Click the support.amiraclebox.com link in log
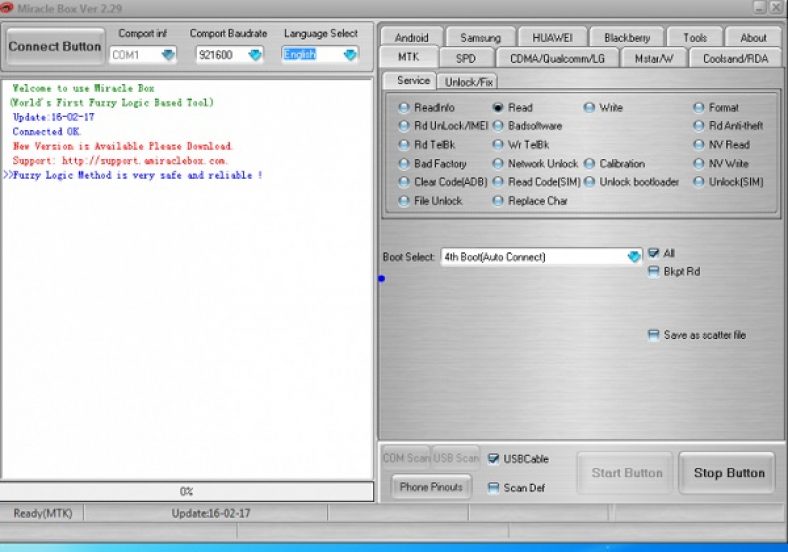The image size is (788, 552). [x=144, y=161]
